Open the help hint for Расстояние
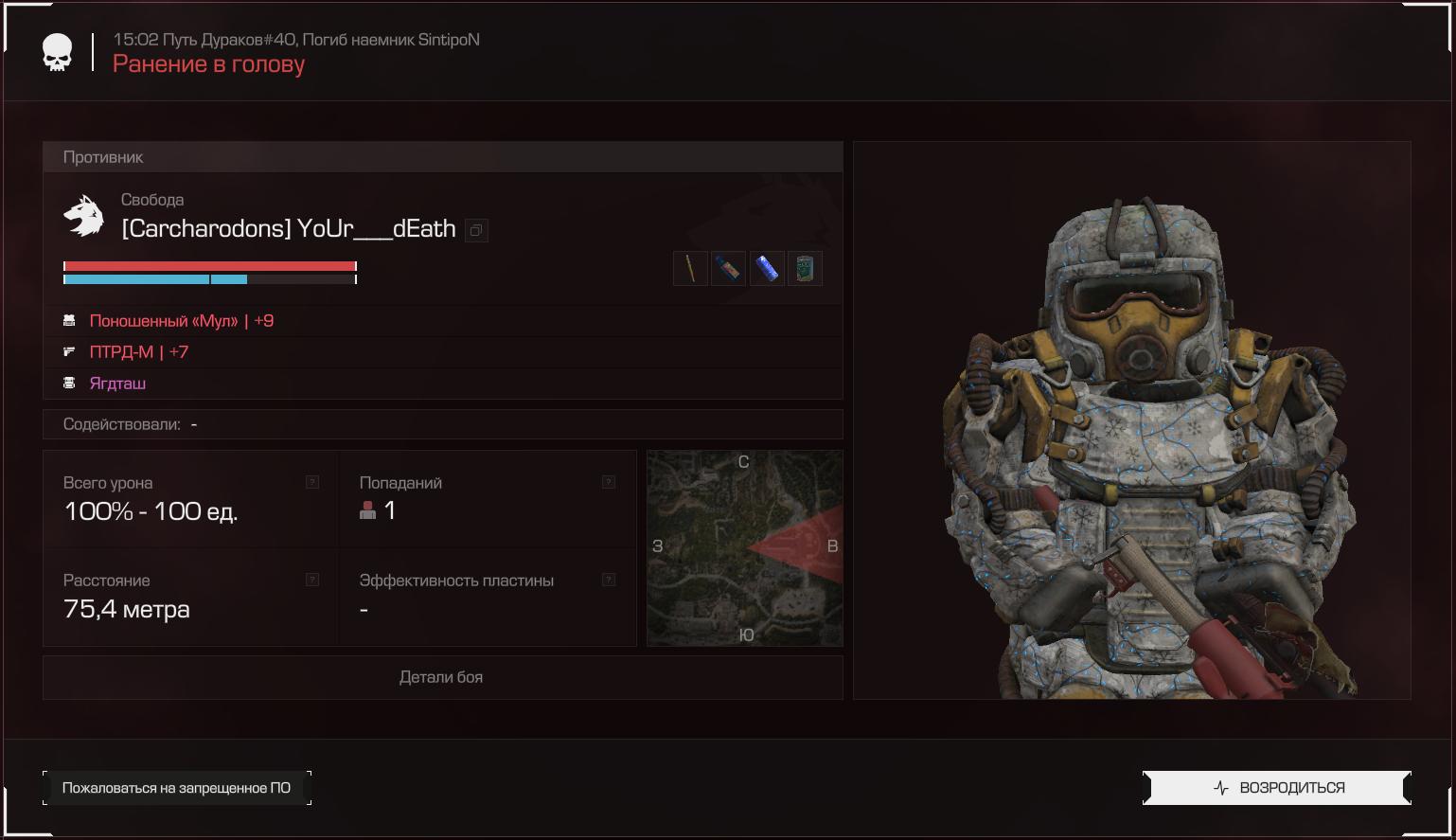Image resolution: width=1456 pixels, height=840 pixels. [312, 580]
